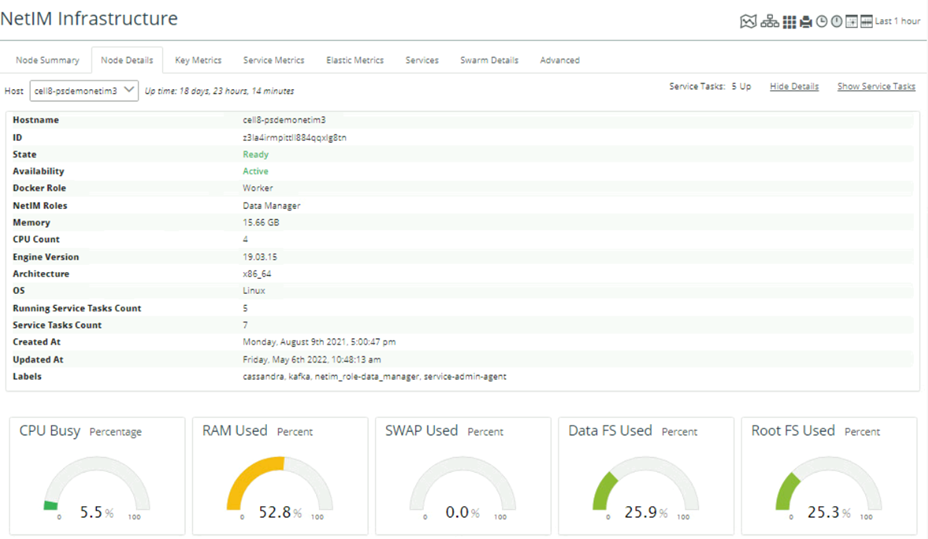This screenshot has height=539, width=928.
Task: Open the Key Metrics tab
Action: 198,60
